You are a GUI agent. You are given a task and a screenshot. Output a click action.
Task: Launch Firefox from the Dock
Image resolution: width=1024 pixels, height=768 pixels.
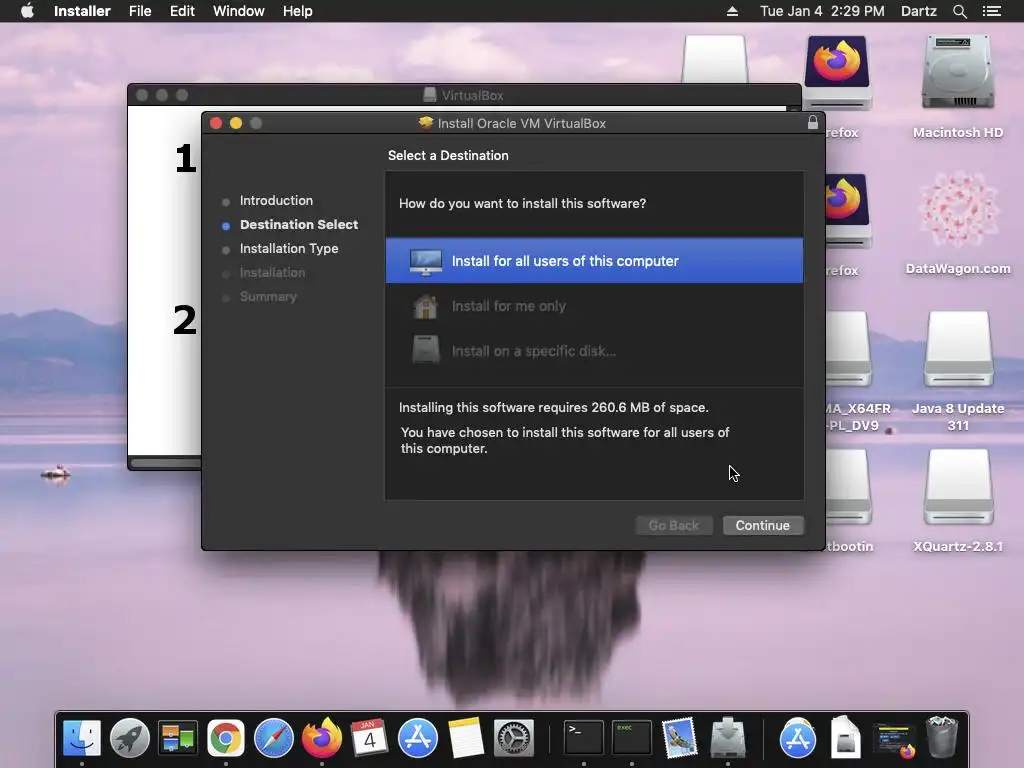pos(321,738)
